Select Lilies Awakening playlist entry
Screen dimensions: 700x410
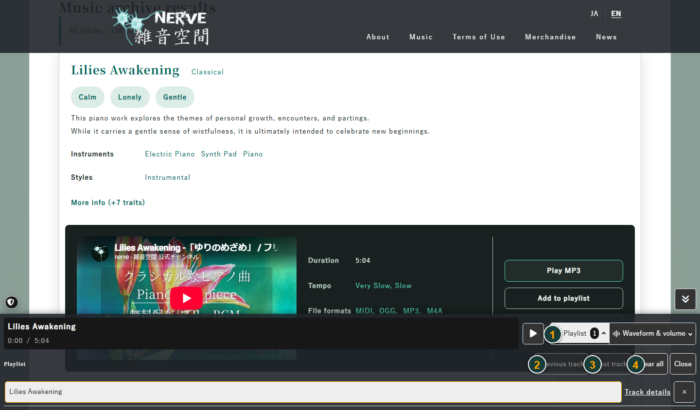313,392
